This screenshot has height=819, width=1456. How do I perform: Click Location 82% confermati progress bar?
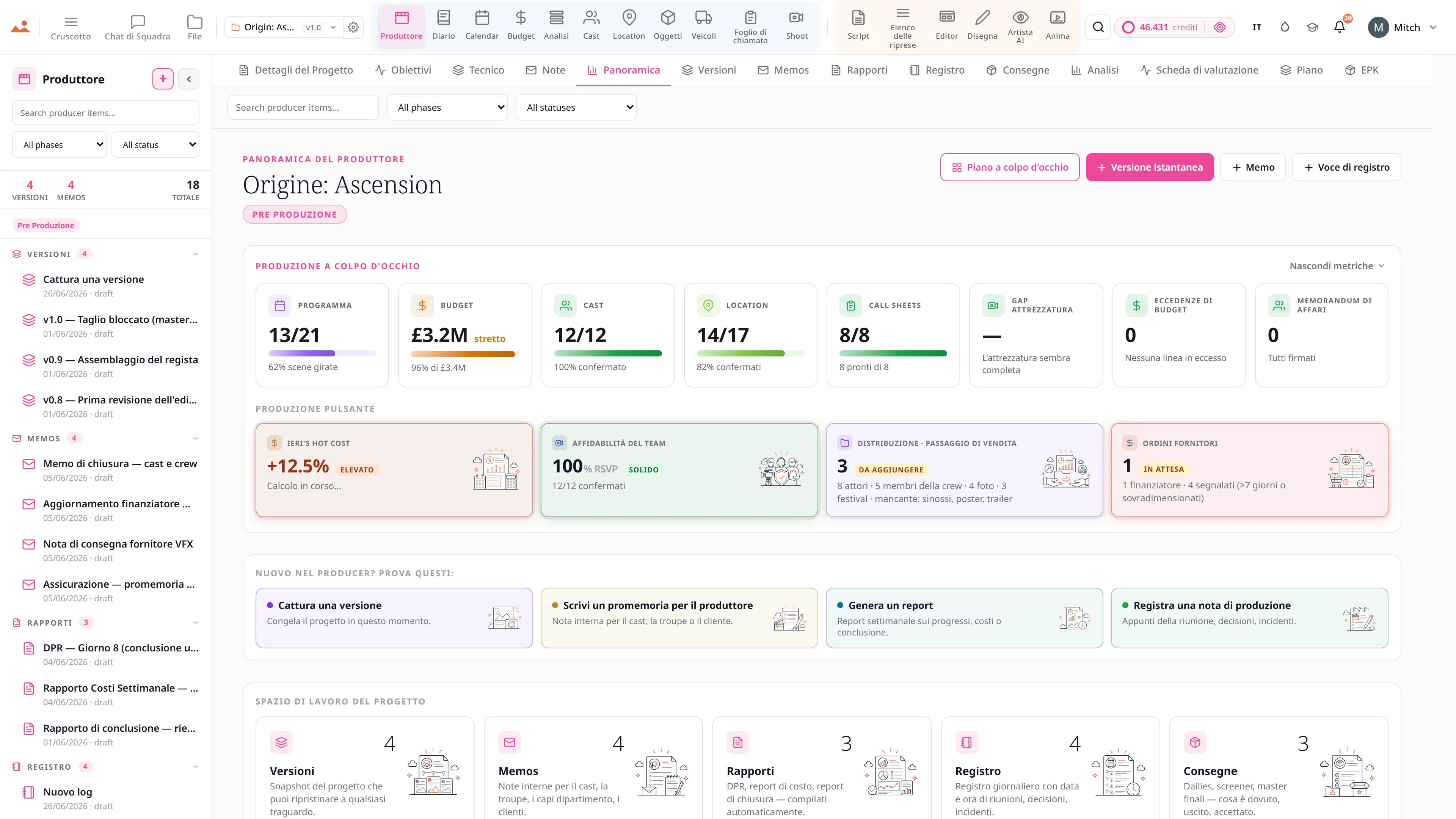pos(750,353)
